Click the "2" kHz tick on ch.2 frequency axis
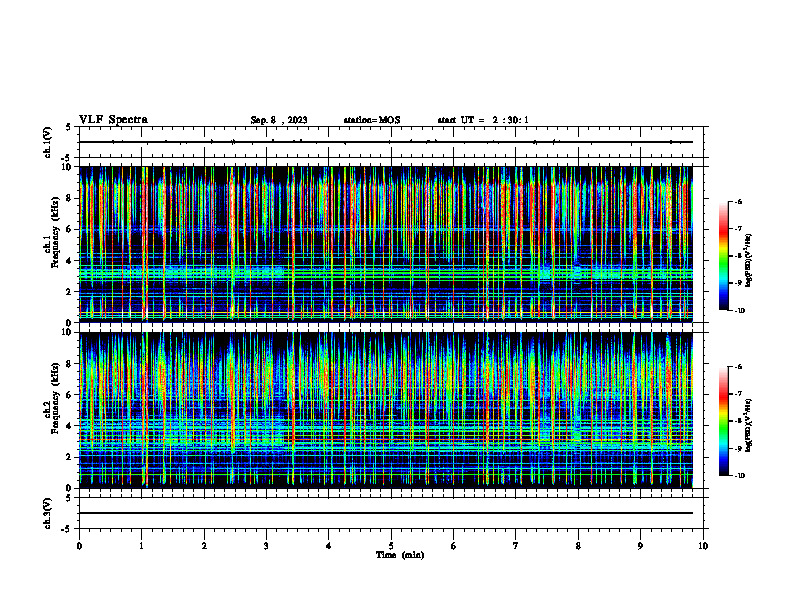792x612 pixels. [69, 457]
